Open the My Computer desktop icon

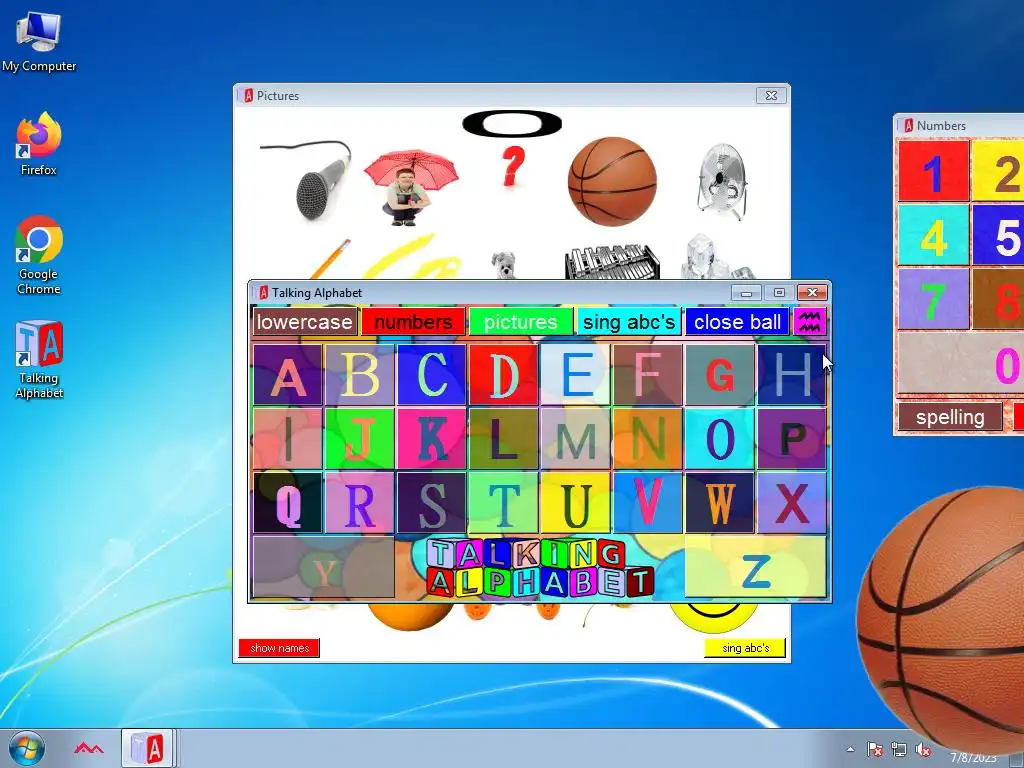click(39, 40)
